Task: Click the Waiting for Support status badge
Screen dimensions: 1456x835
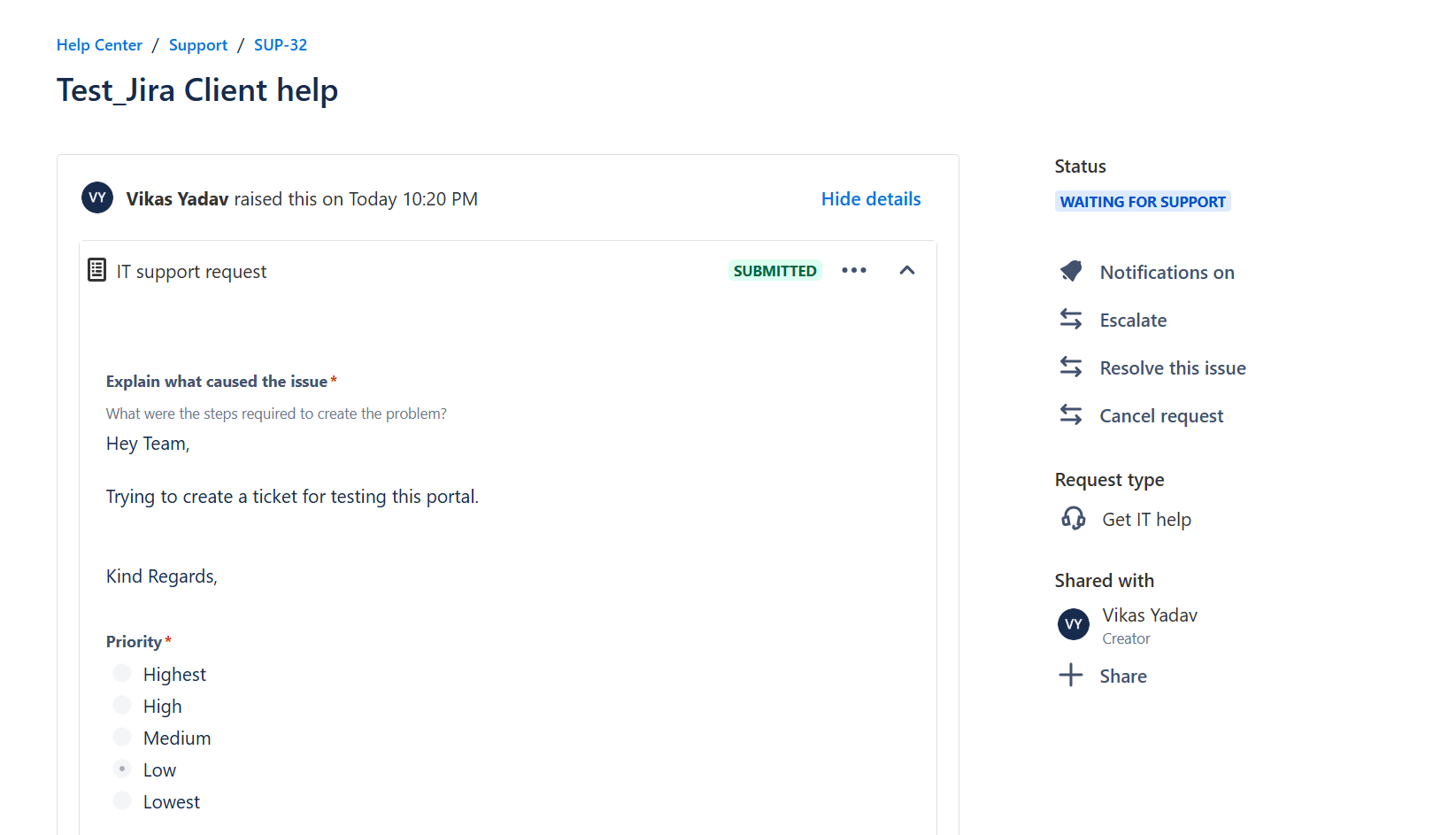Action: tap(1142, 202)
